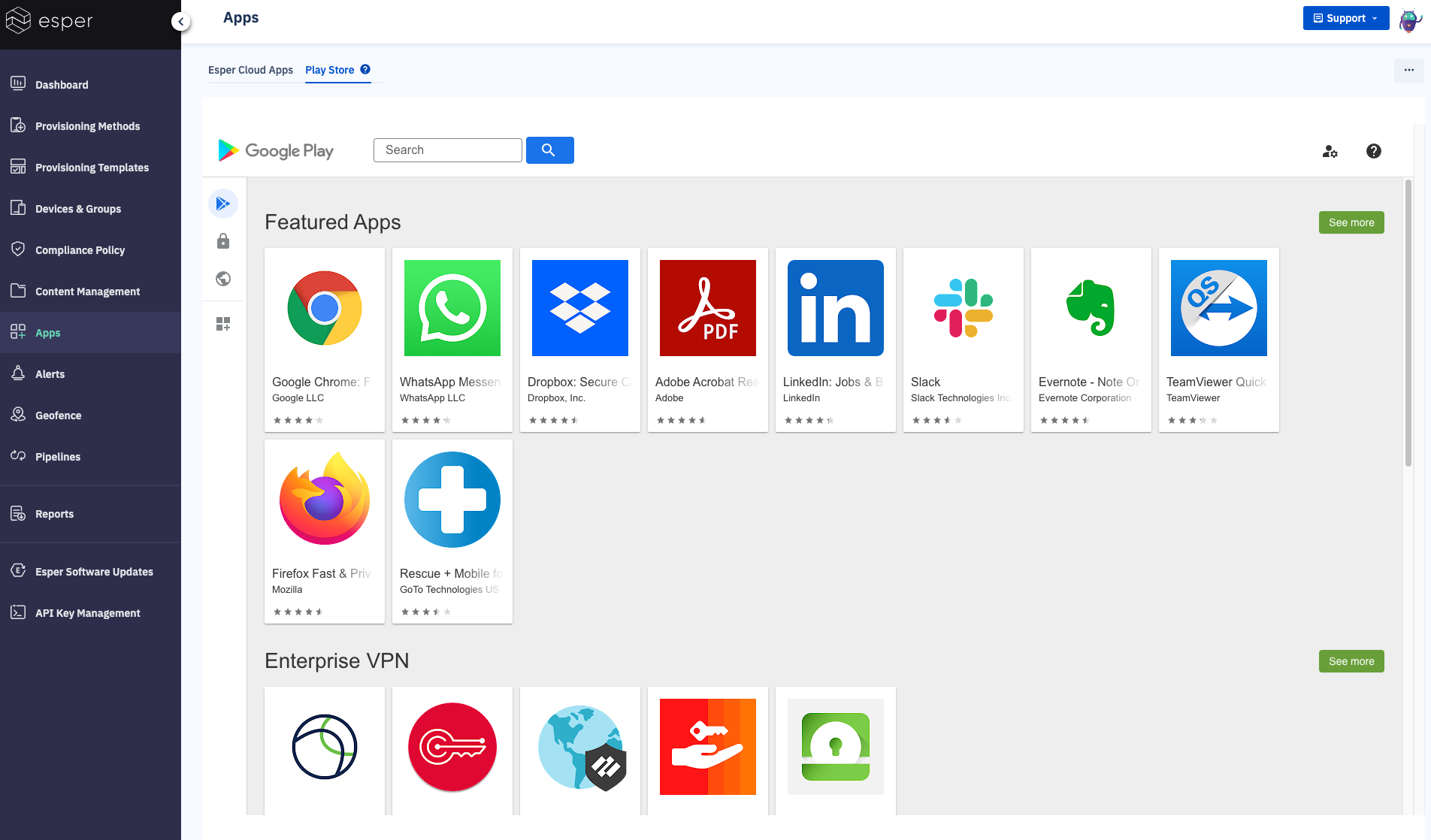Open the Evernote app card
This screenshot has height=840, width=1431.
(1091, 340)
